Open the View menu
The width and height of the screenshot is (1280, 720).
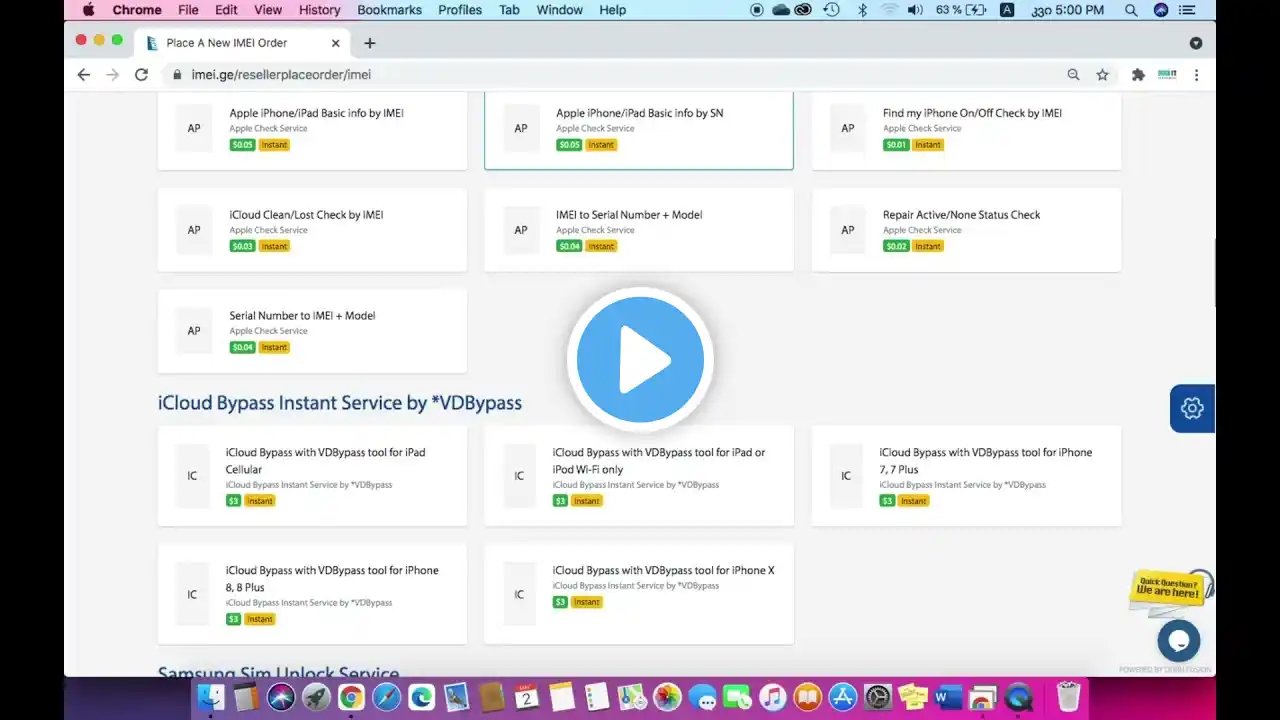[268, 10]
